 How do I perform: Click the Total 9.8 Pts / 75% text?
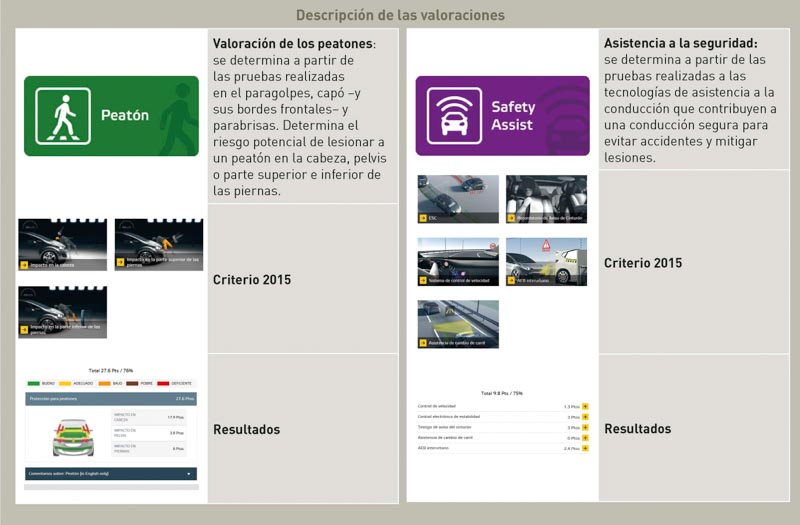click(502, 393)
